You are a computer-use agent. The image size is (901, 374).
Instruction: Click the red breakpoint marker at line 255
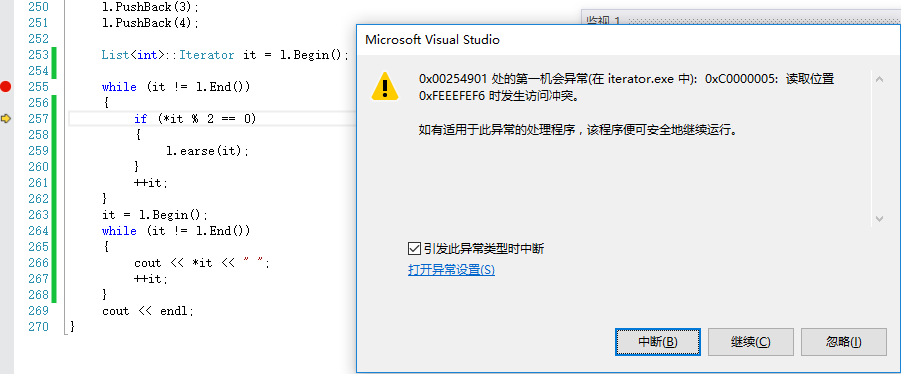[x=6, y=87]
